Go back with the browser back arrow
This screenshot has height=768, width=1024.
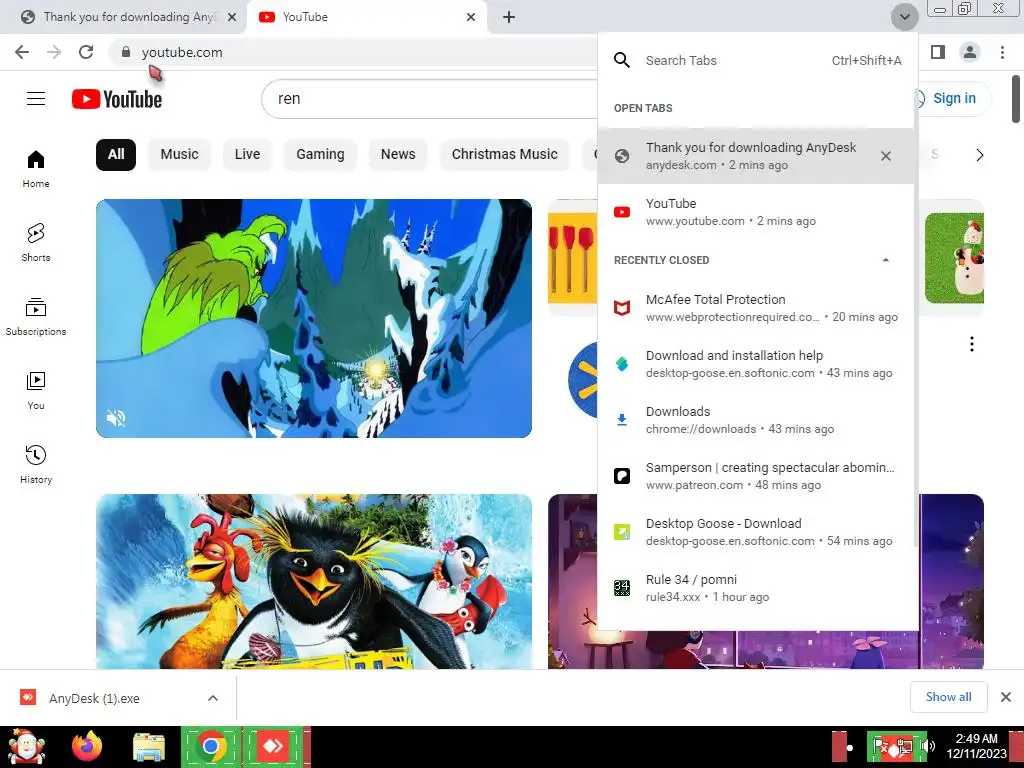22,52
